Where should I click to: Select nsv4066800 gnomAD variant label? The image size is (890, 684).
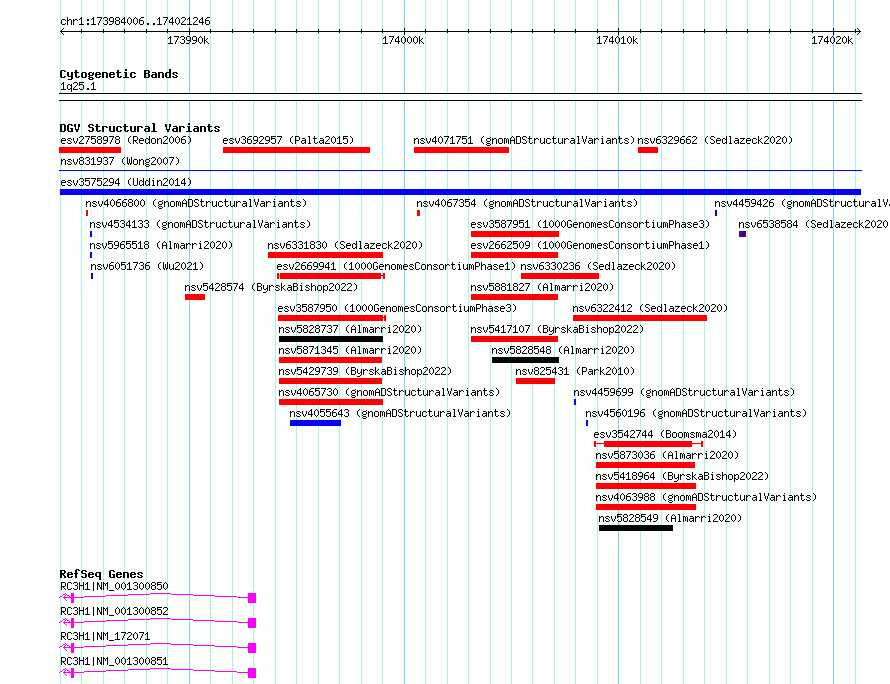click(x=196, y=203)
